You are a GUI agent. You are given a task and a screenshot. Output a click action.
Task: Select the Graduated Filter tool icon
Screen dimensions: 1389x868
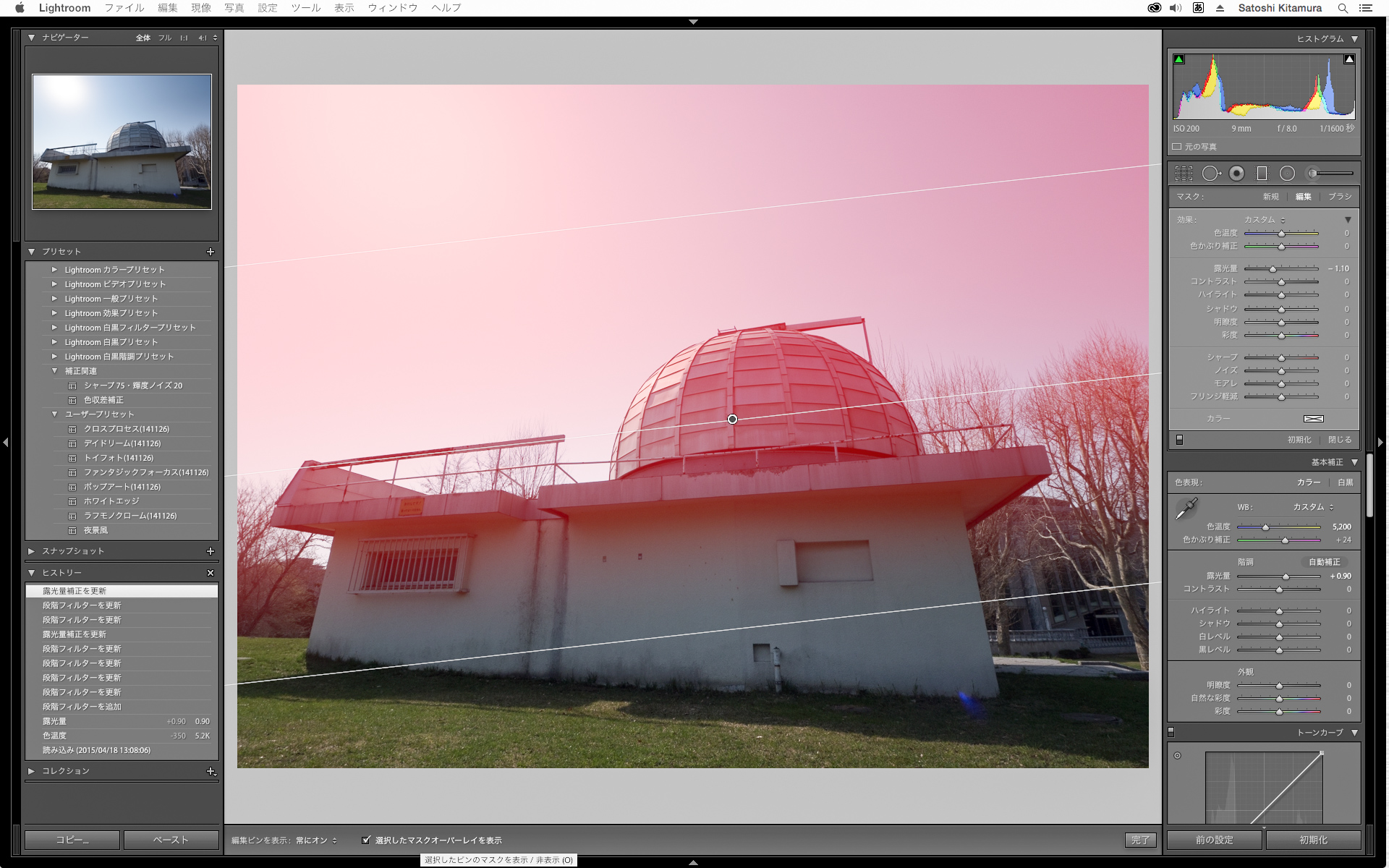(1262, 174)
